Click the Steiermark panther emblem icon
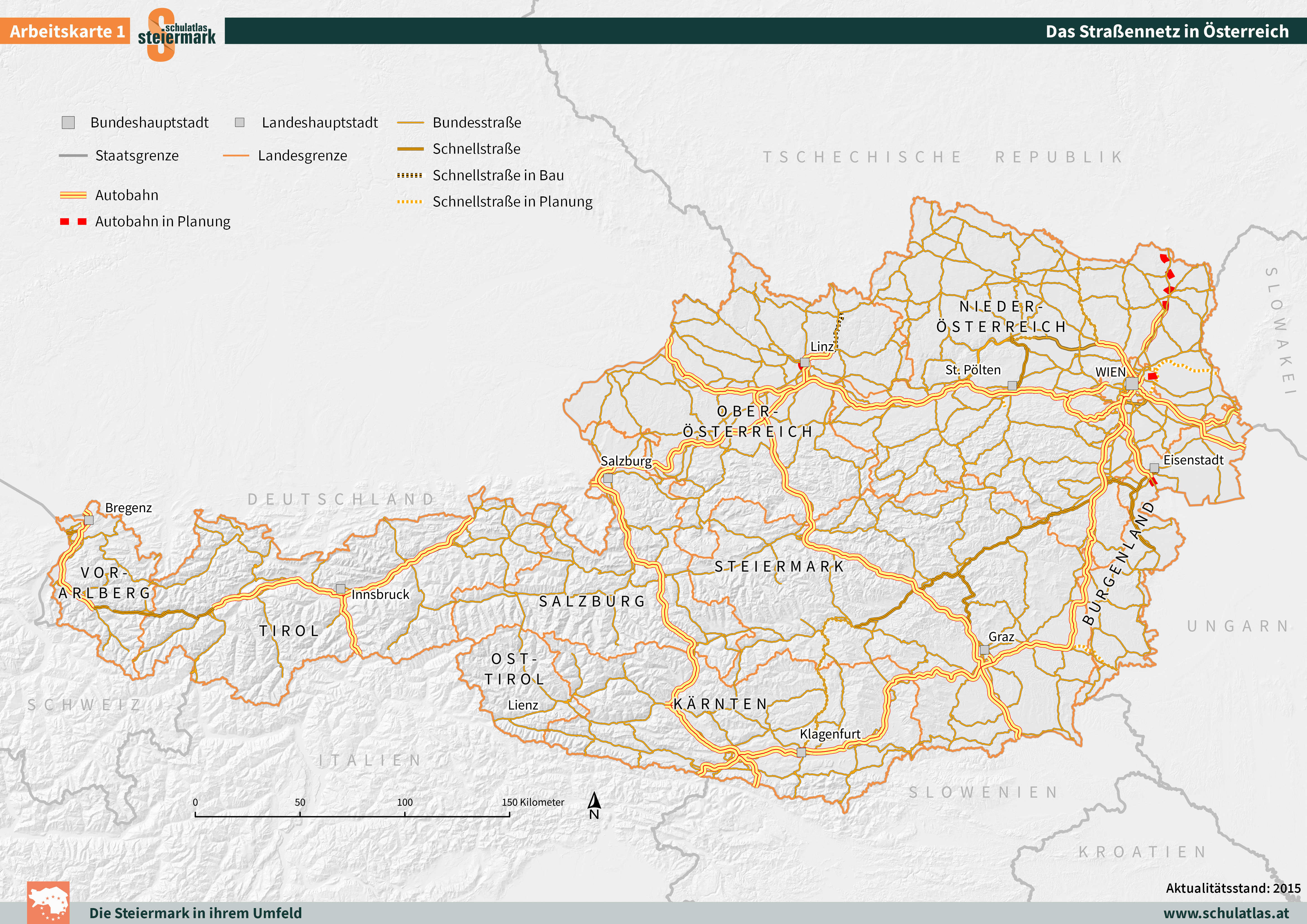This screenshot has height=924, width=1307. coord(48,902)
